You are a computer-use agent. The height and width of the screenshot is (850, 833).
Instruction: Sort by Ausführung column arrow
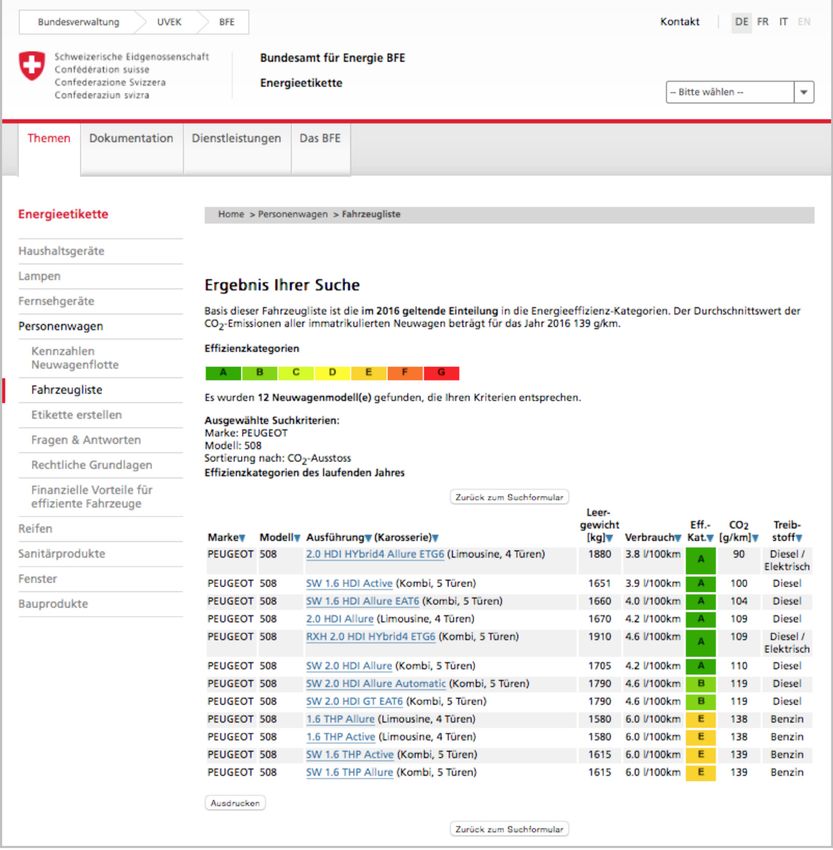click(x=368, y=538)
